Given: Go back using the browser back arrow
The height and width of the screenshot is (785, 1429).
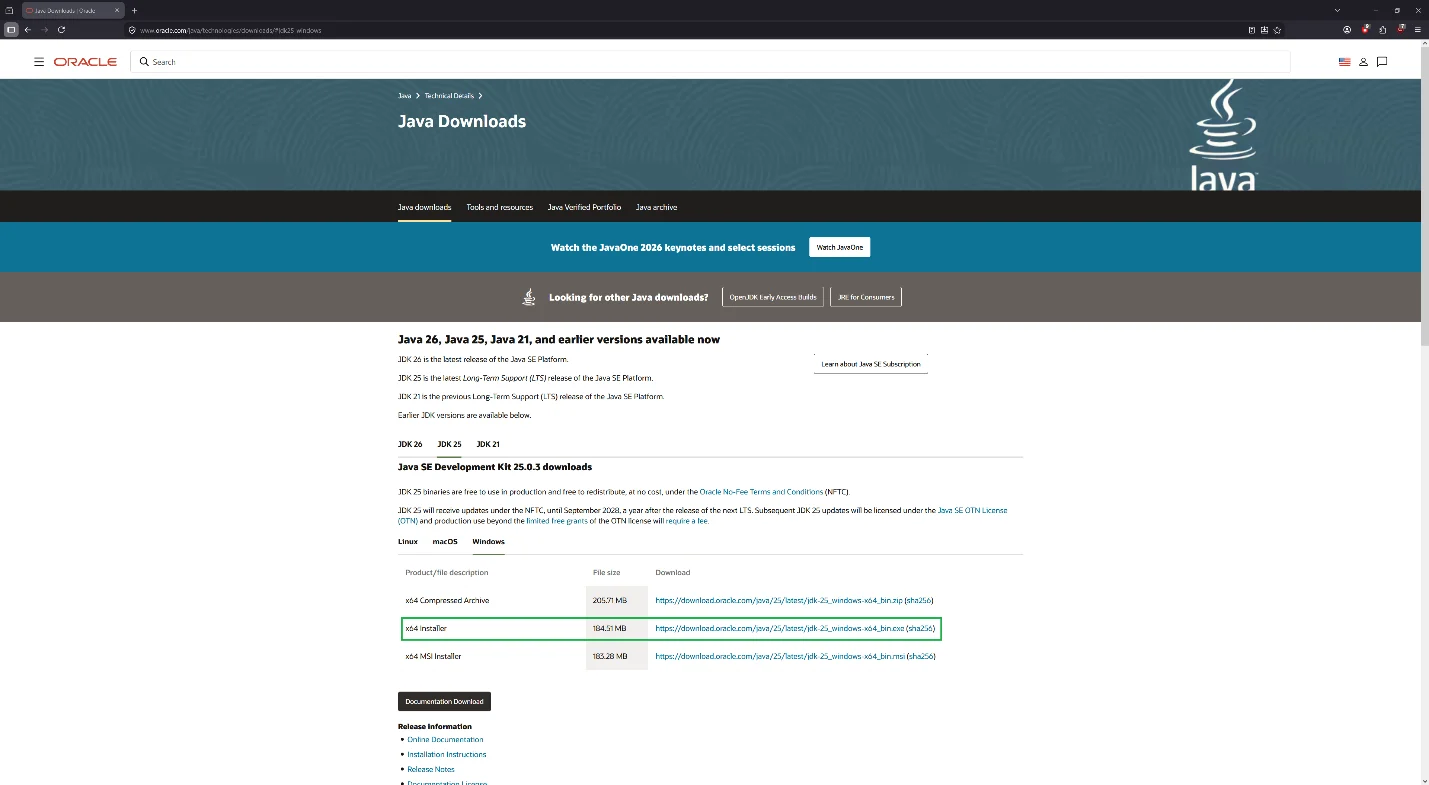Looking at the screenshot, I should pos(28,30).
